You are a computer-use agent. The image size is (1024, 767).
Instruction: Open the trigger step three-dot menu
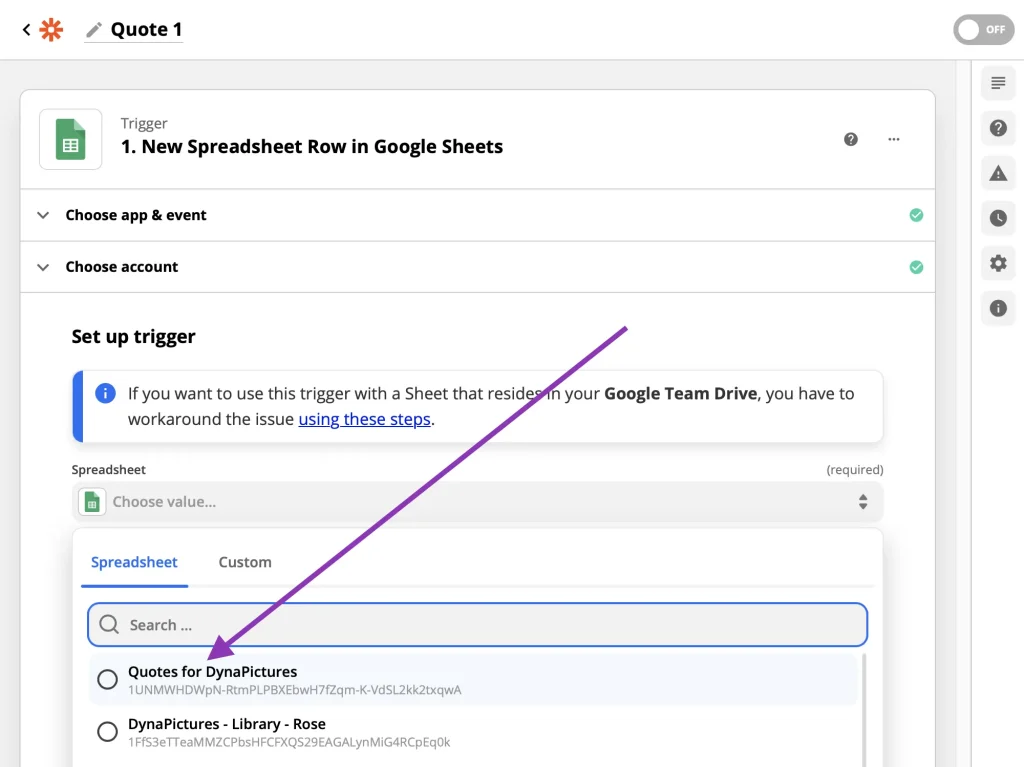click(x=893, y=139)
